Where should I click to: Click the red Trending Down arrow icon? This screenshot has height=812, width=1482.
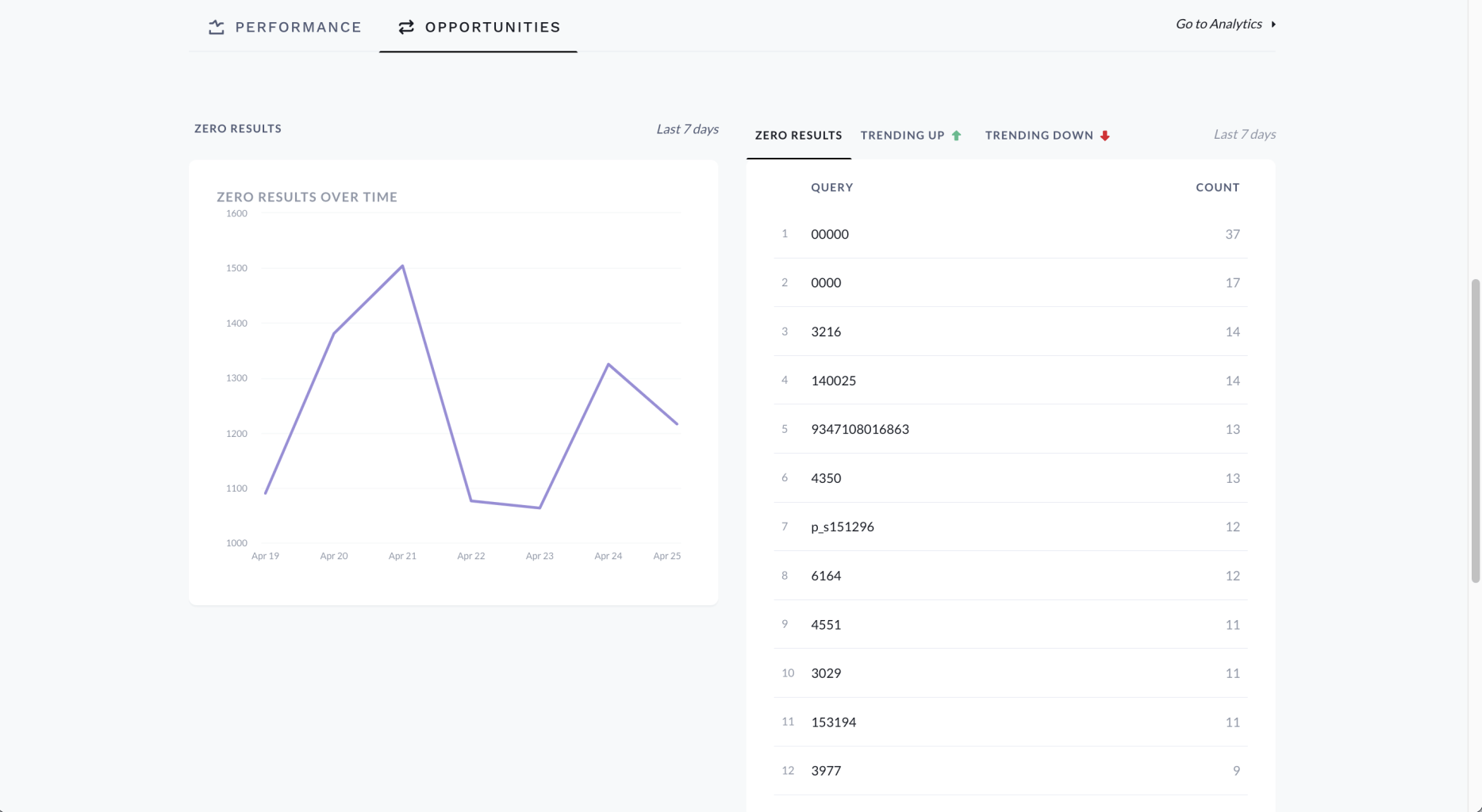pyautogui.click(x=1105, y=136)
